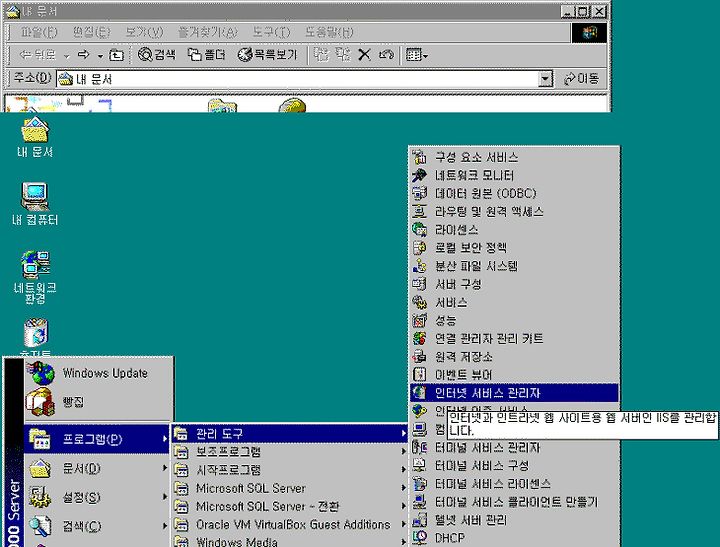Click the 분산 파일 시스템 icon
This screenshot has width=720, height=547.
coord(419,266)
